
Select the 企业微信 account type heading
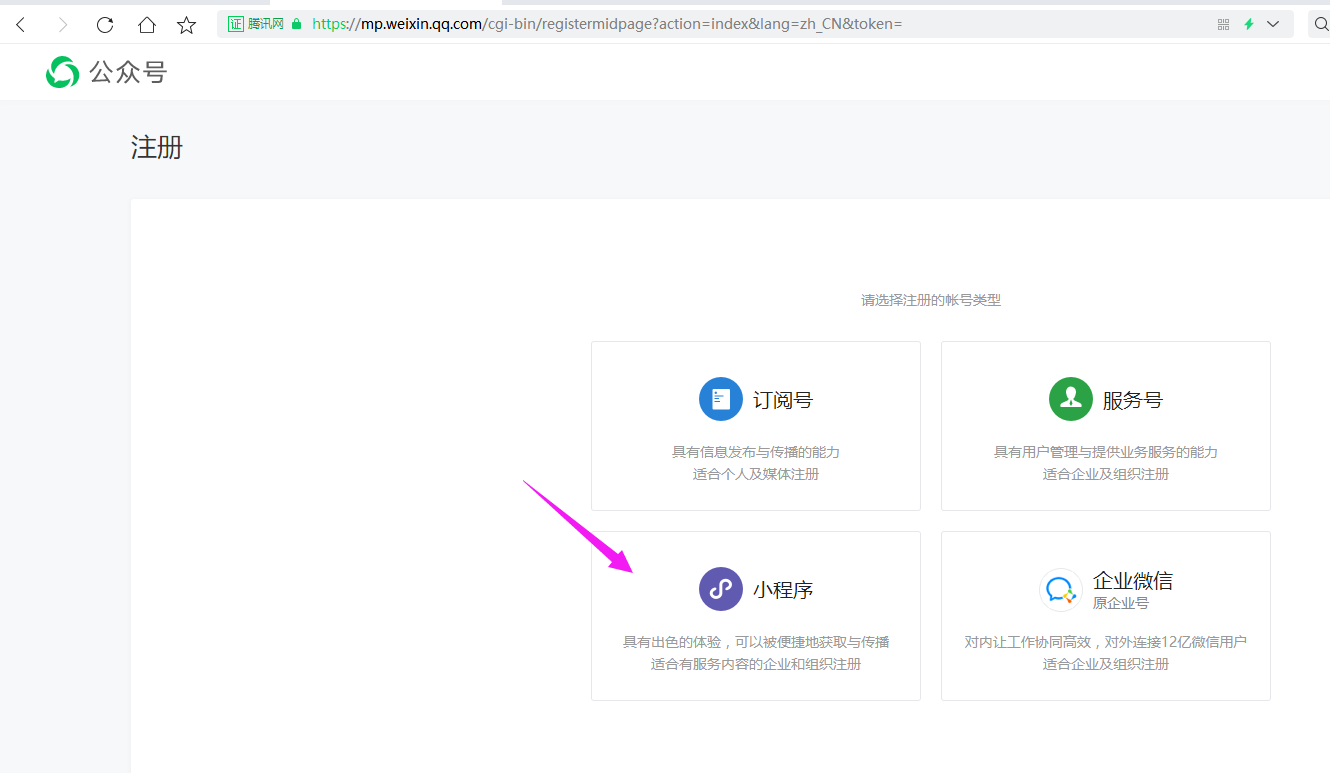(x=1133, y=580)
